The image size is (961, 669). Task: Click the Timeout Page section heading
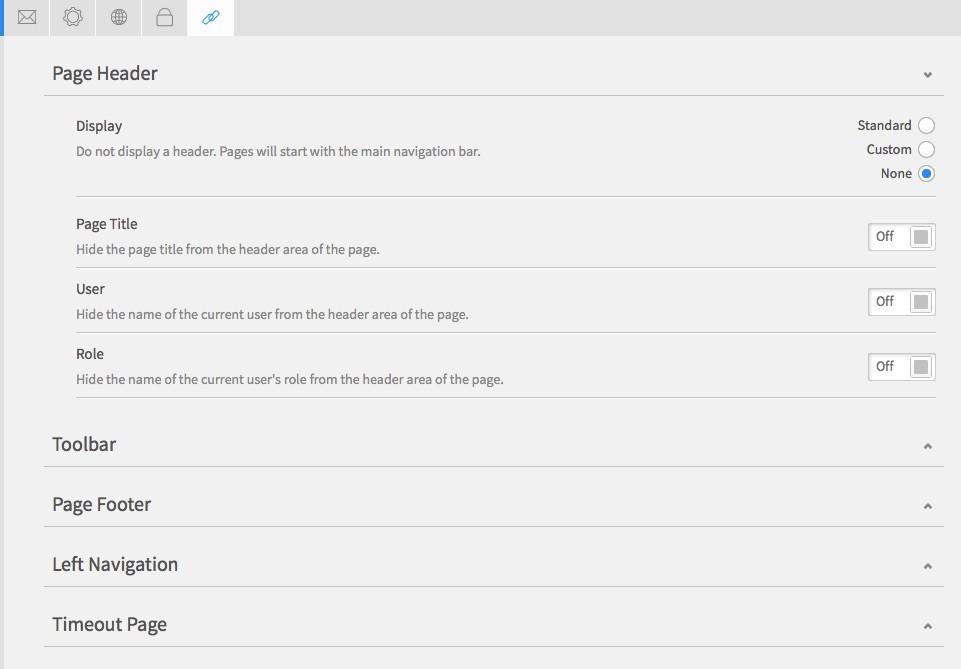pyautogui.click(x=110, y=624)
